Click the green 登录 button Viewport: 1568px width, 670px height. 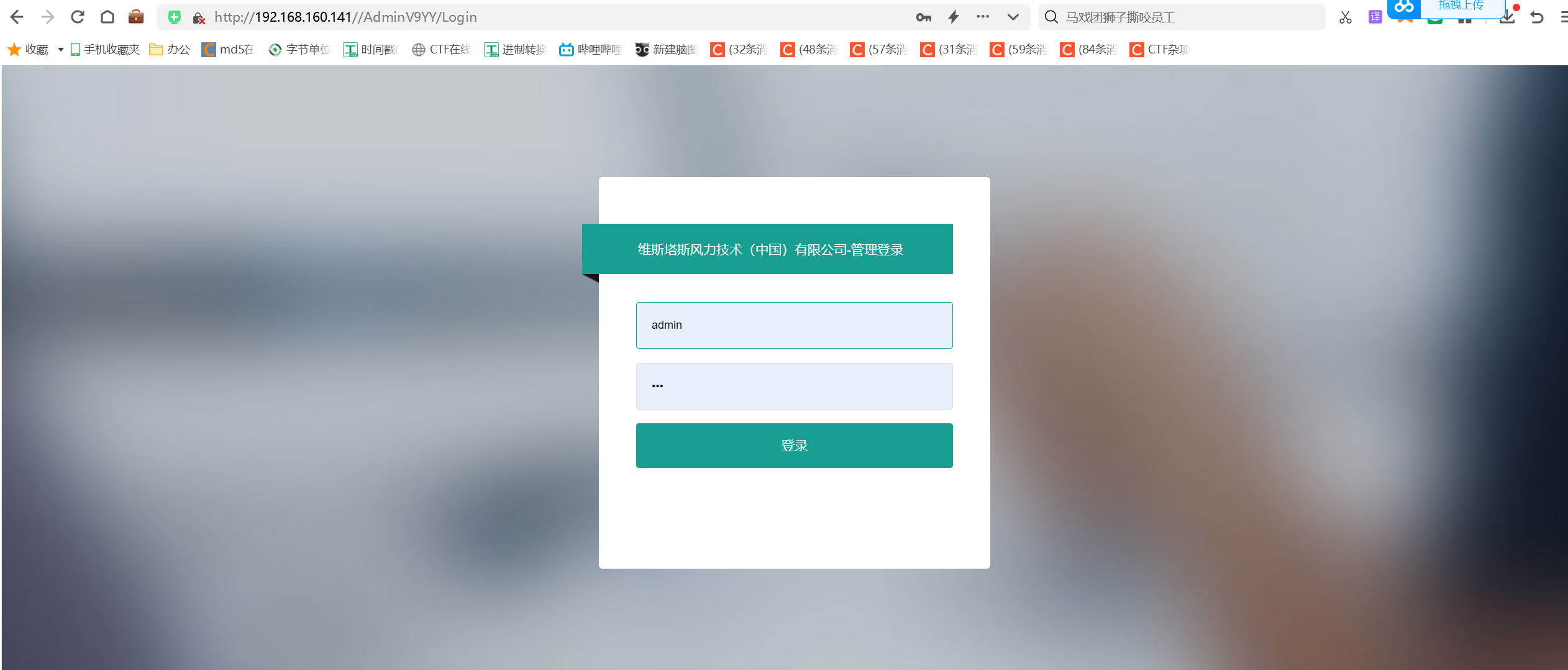(794, 445)
